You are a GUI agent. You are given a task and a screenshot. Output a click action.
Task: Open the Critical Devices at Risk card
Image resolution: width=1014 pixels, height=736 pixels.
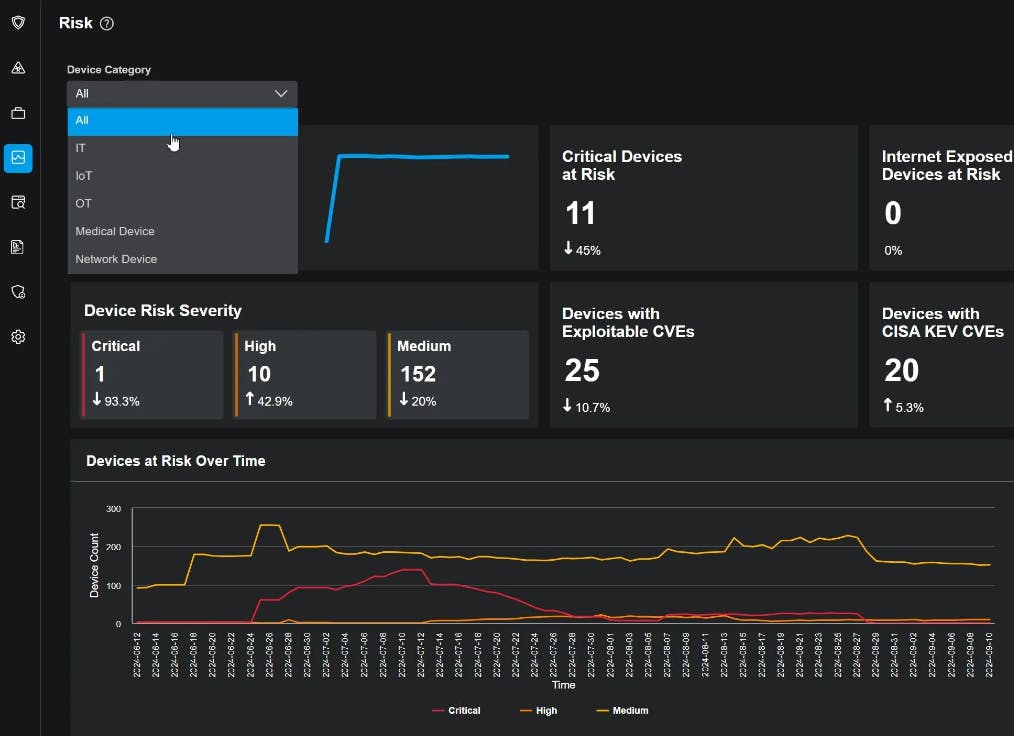703,198
